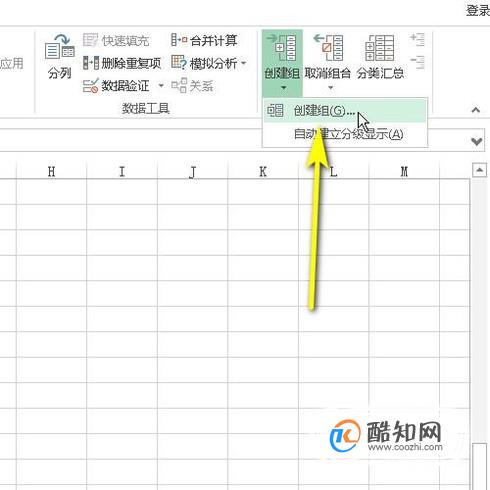Select the 删除重复项 remove duplicates icon
The height and width of the screenshot is (490, 490).
[91, 63]
